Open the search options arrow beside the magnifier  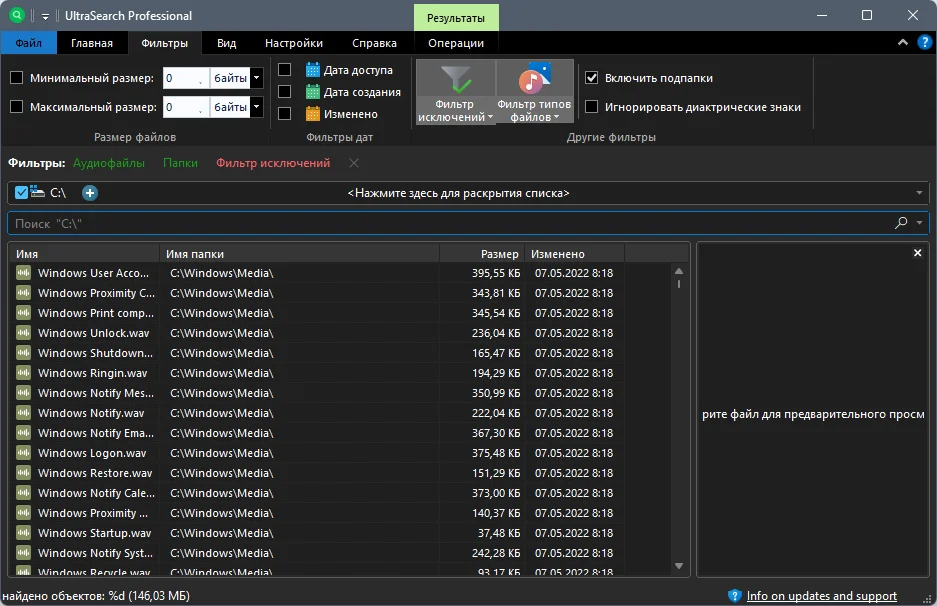click(x=919, y=223)
